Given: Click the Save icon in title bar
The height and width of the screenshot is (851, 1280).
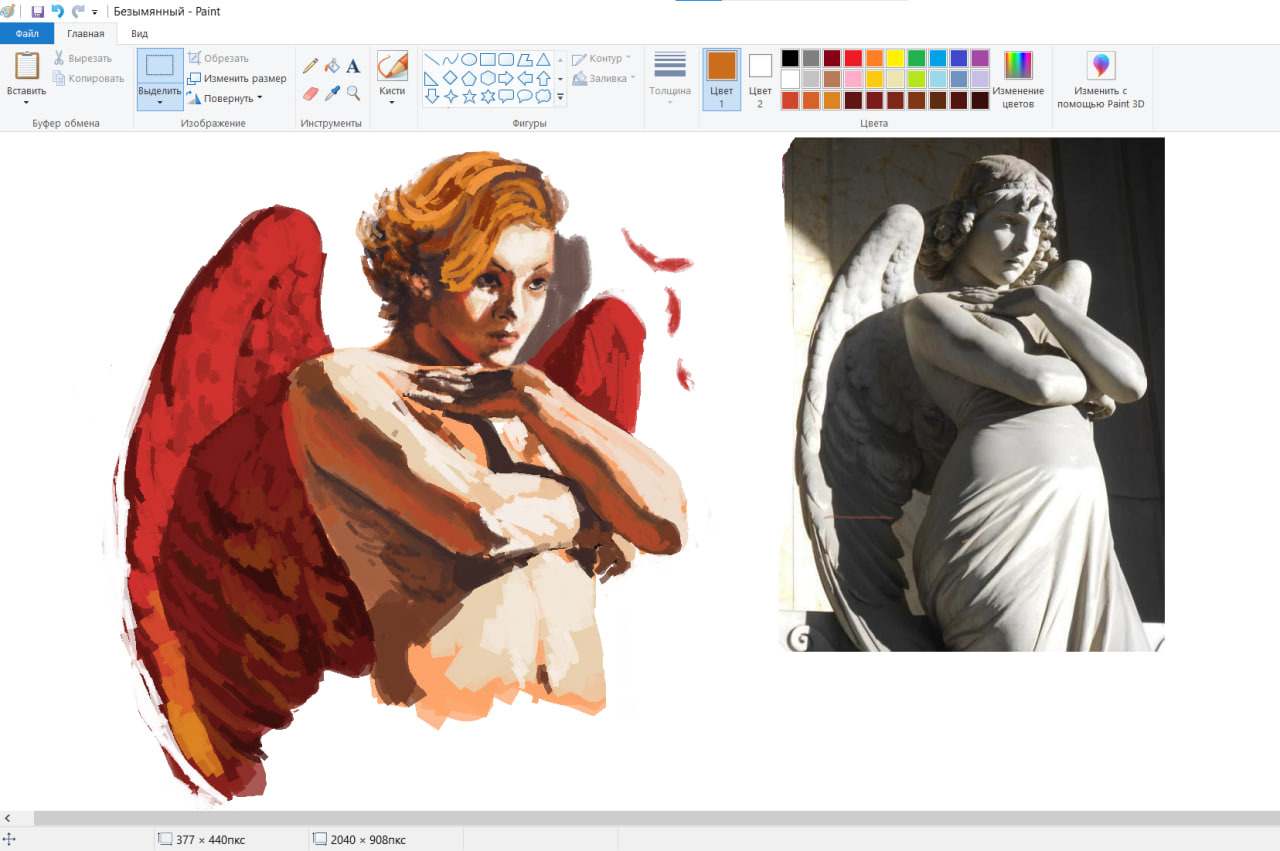Looking at the screenshot, I should [x=38, y=11].
